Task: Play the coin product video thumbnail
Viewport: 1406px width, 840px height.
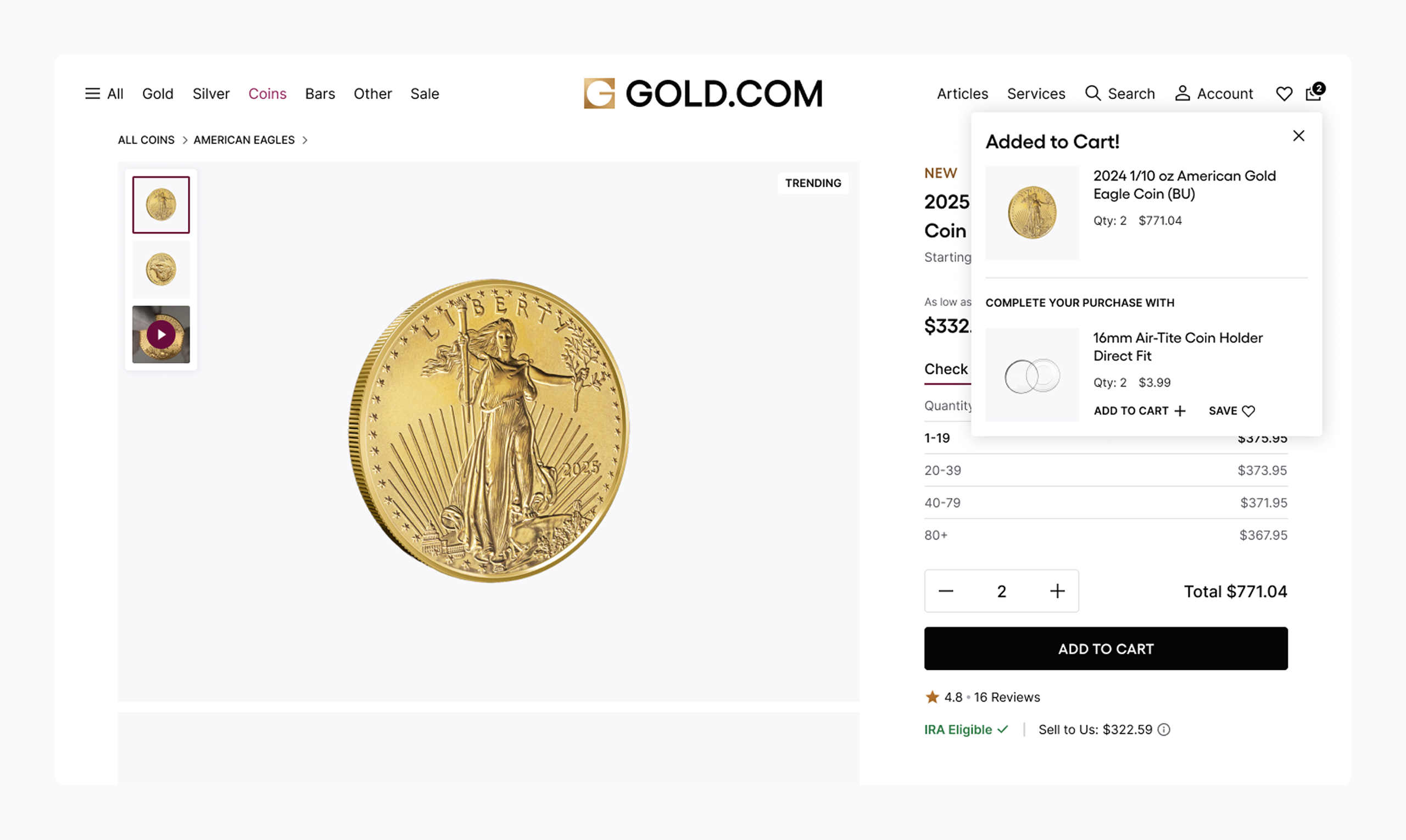Action: click(161, 334)
